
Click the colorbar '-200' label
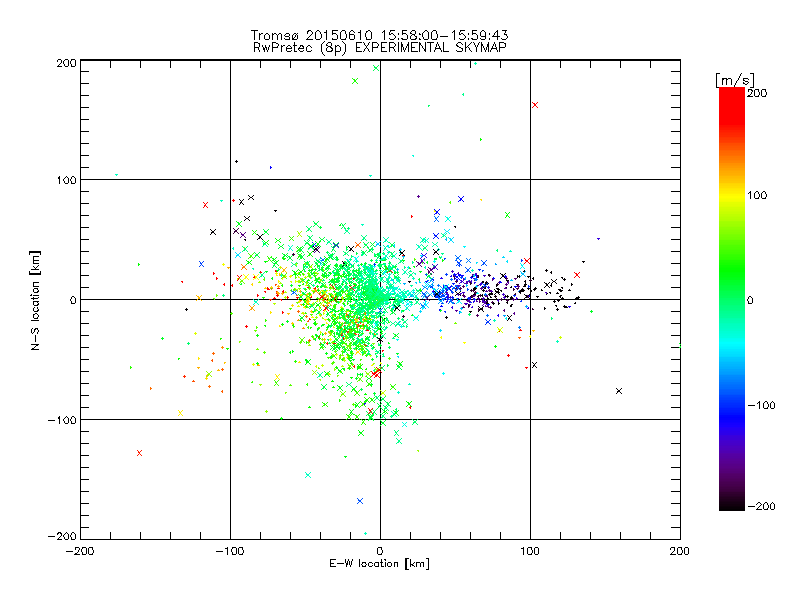(x=761, y=506)
